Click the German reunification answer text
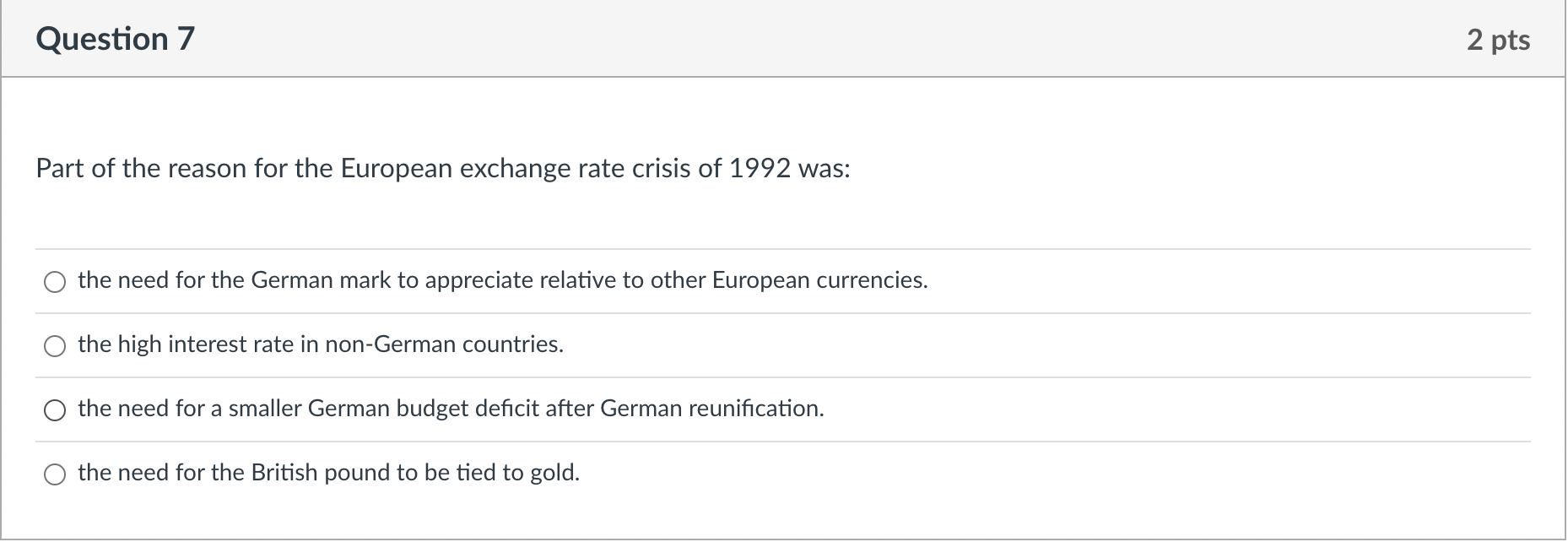This screenshot has height=542, width=1568. point(451,409)
